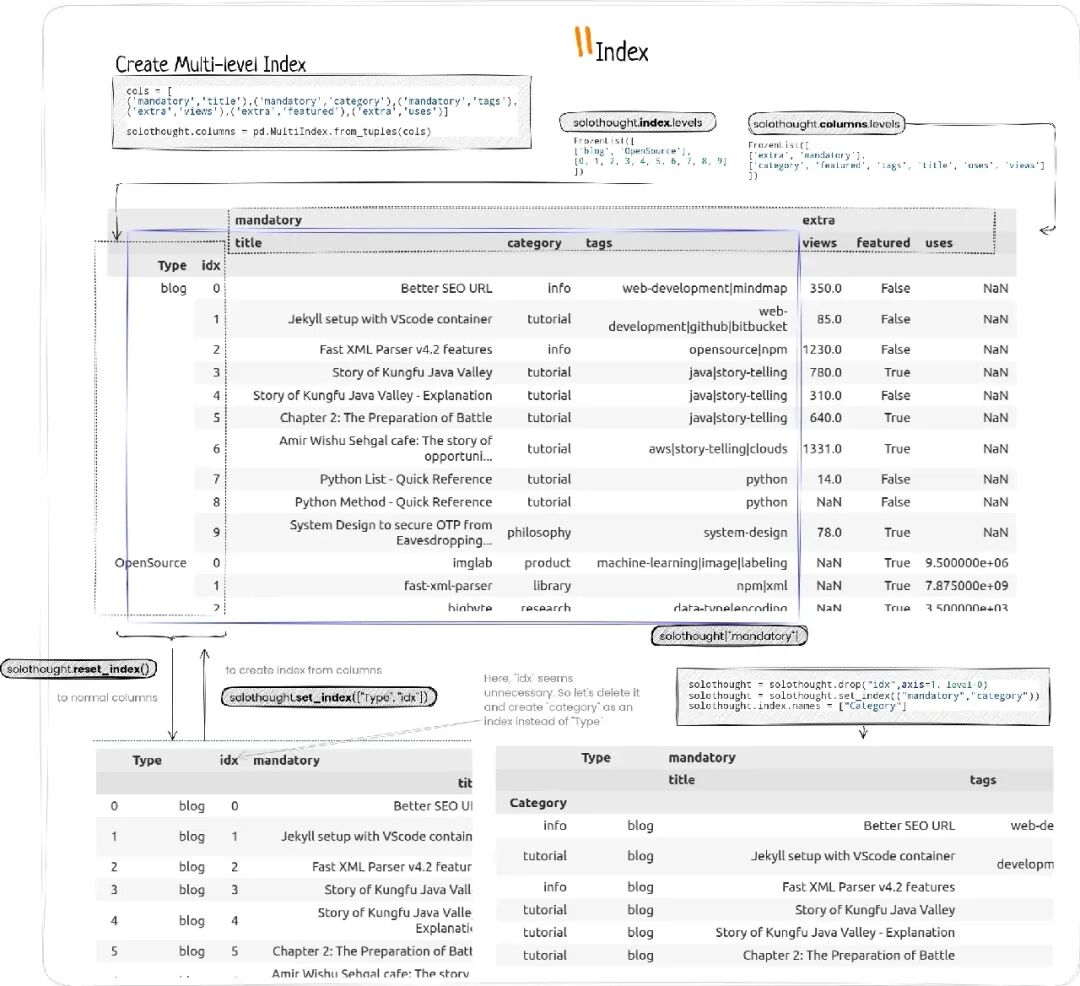Viewport: 1080px width, 986px height.
Task: Click the 'web-development|mindmap' tags cell
Action: tap(705, 288)
